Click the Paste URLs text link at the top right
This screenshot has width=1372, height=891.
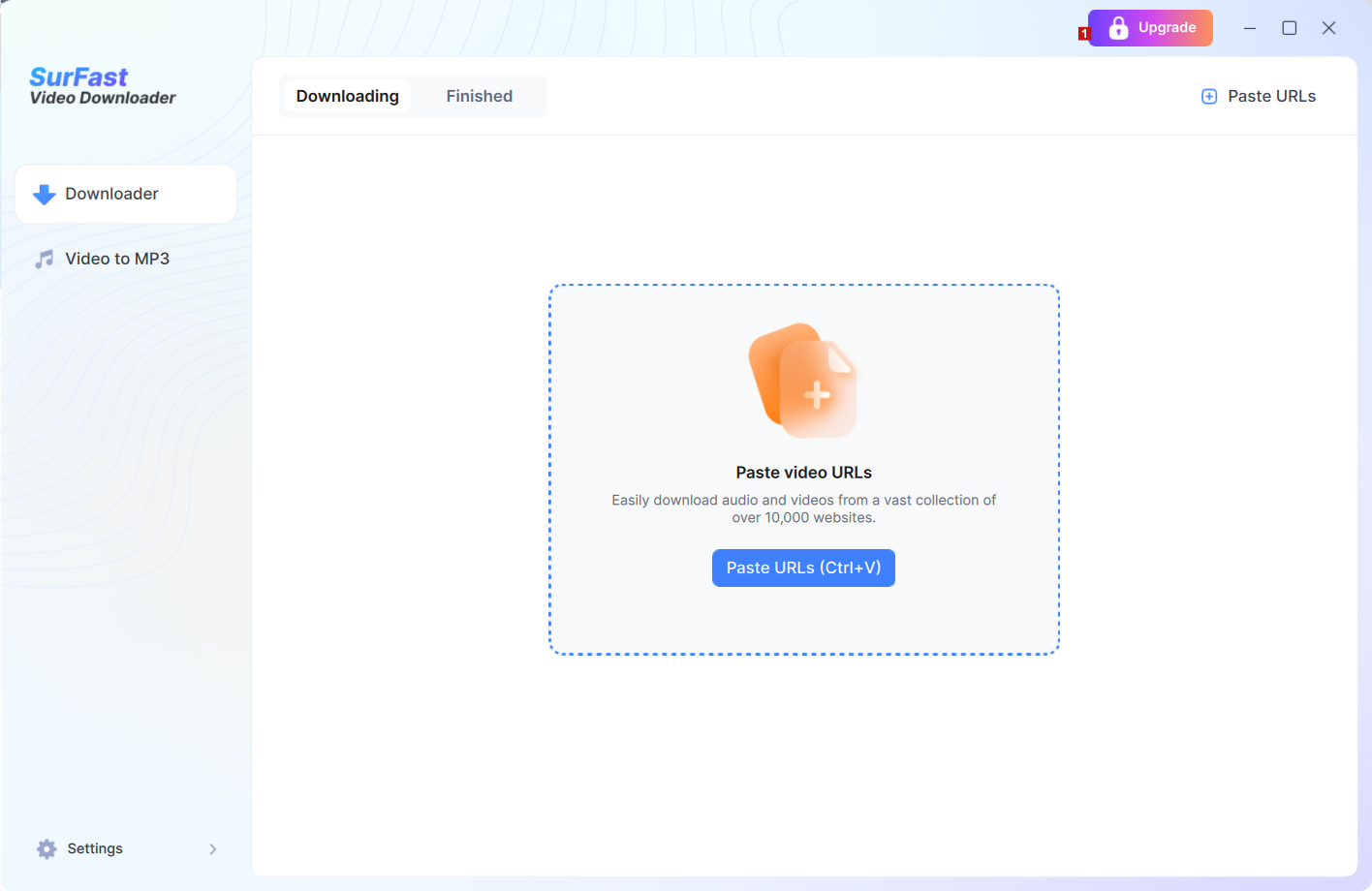click(1271, 96)
